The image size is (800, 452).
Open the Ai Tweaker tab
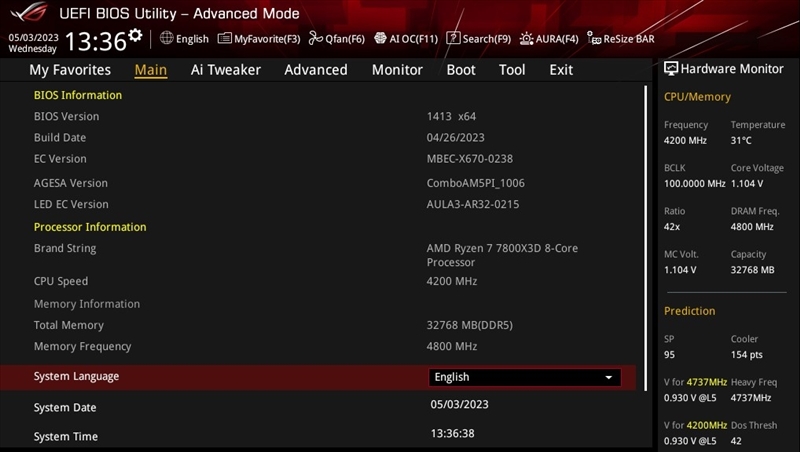pos(226,70)
